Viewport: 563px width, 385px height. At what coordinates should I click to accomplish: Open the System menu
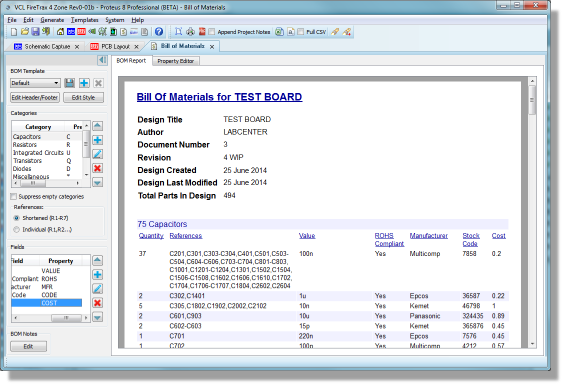pyautogui.click(x=115, y=20)
